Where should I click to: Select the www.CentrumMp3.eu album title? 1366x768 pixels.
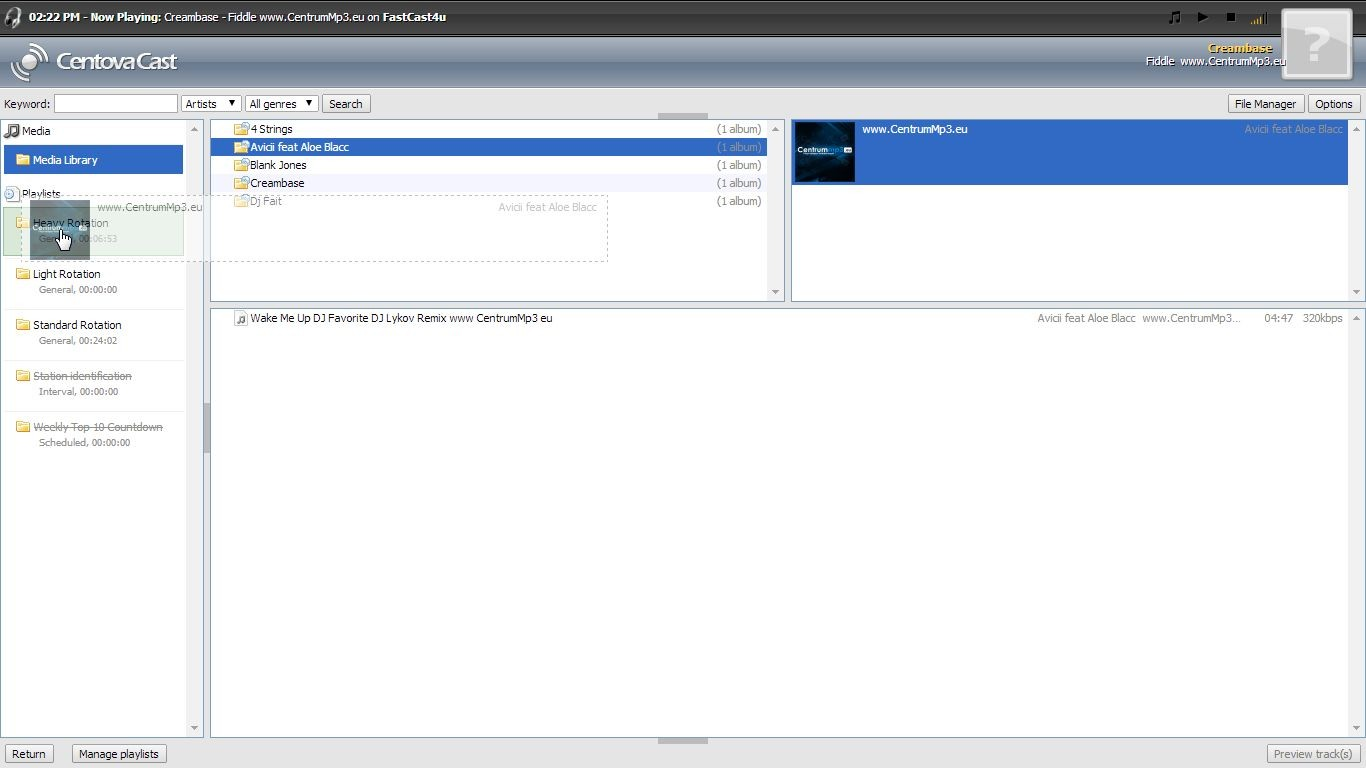pyautogui.click(x=914, y=129)
